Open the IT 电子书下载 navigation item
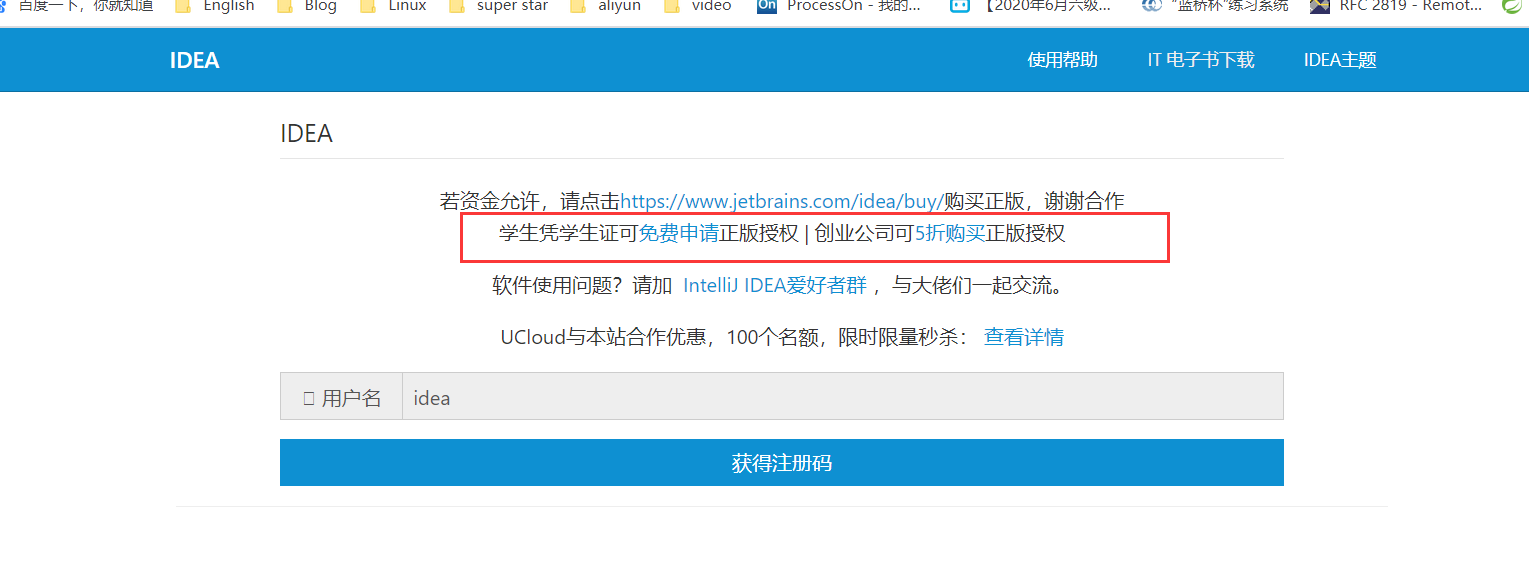This screenshot has height=580, width=1529. pos(1200,60)
